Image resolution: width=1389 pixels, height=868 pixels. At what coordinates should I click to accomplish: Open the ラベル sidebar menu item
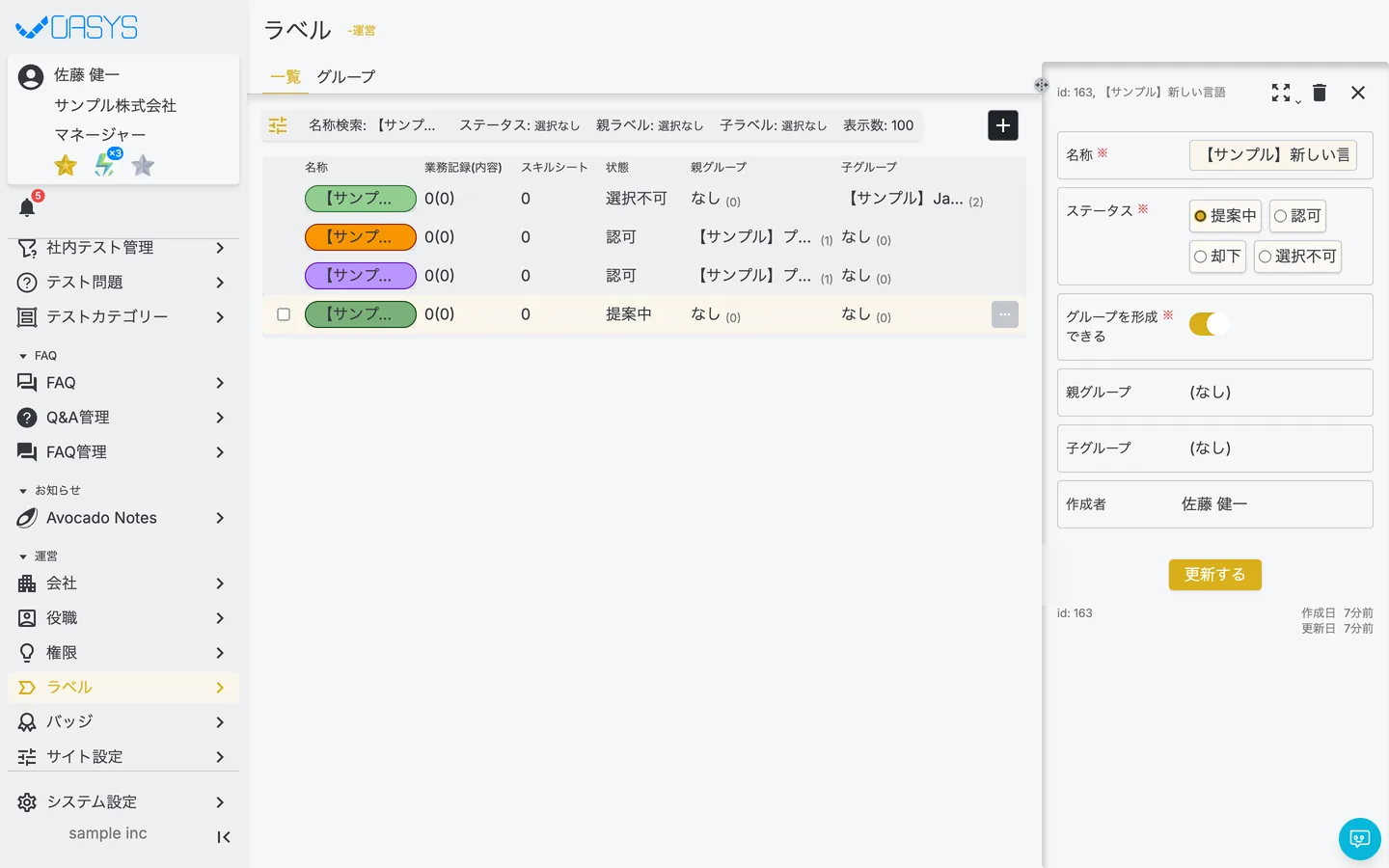coord(123,688)
